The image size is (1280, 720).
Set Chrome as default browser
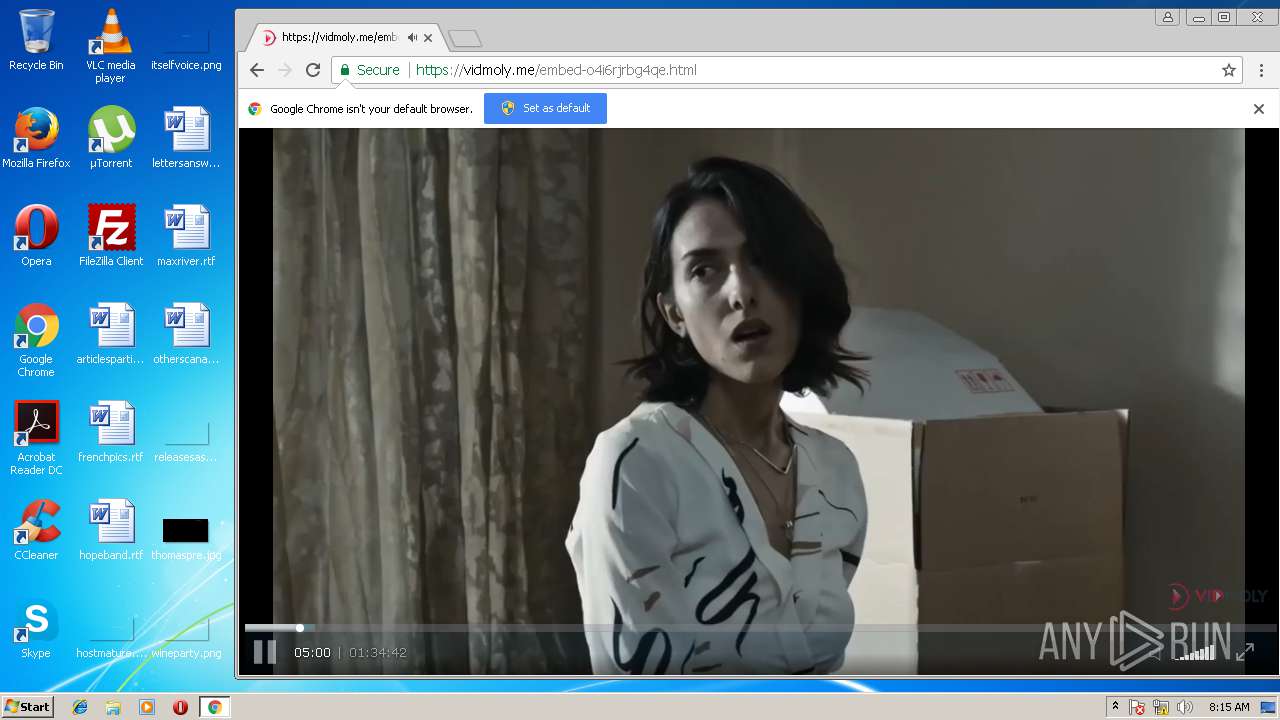545,108
